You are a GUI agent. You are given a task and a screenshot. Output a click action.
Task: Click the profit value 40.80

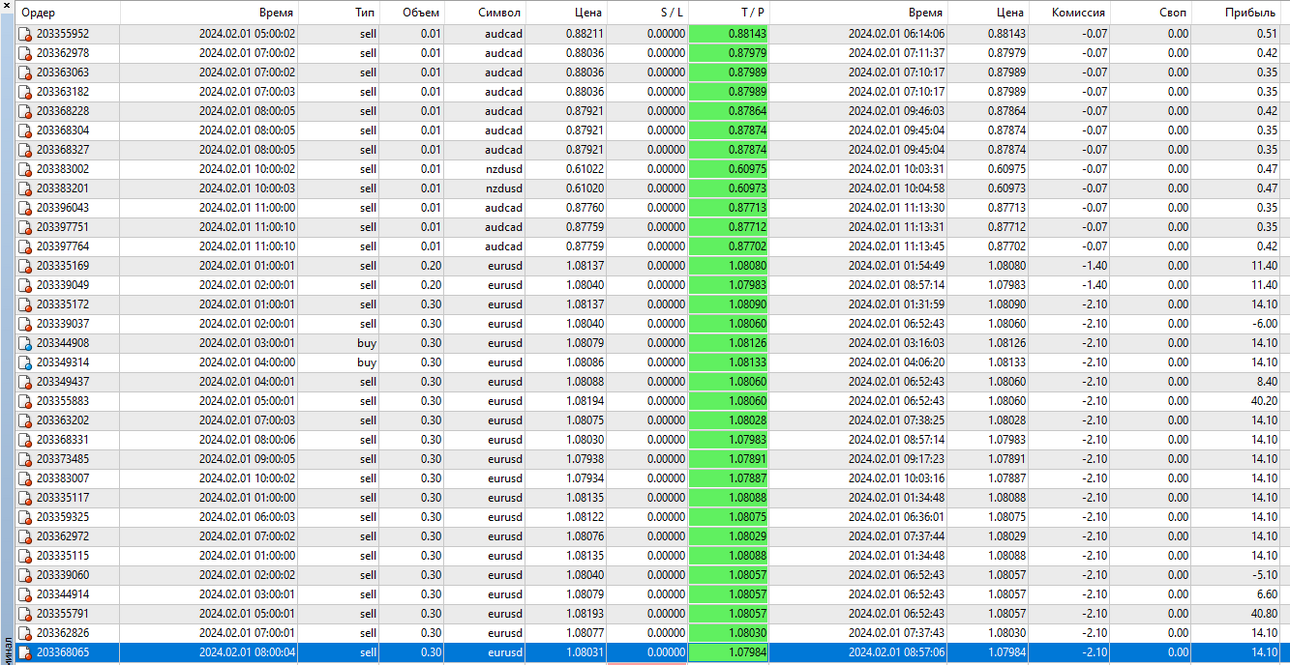(x=1264, y=614)
